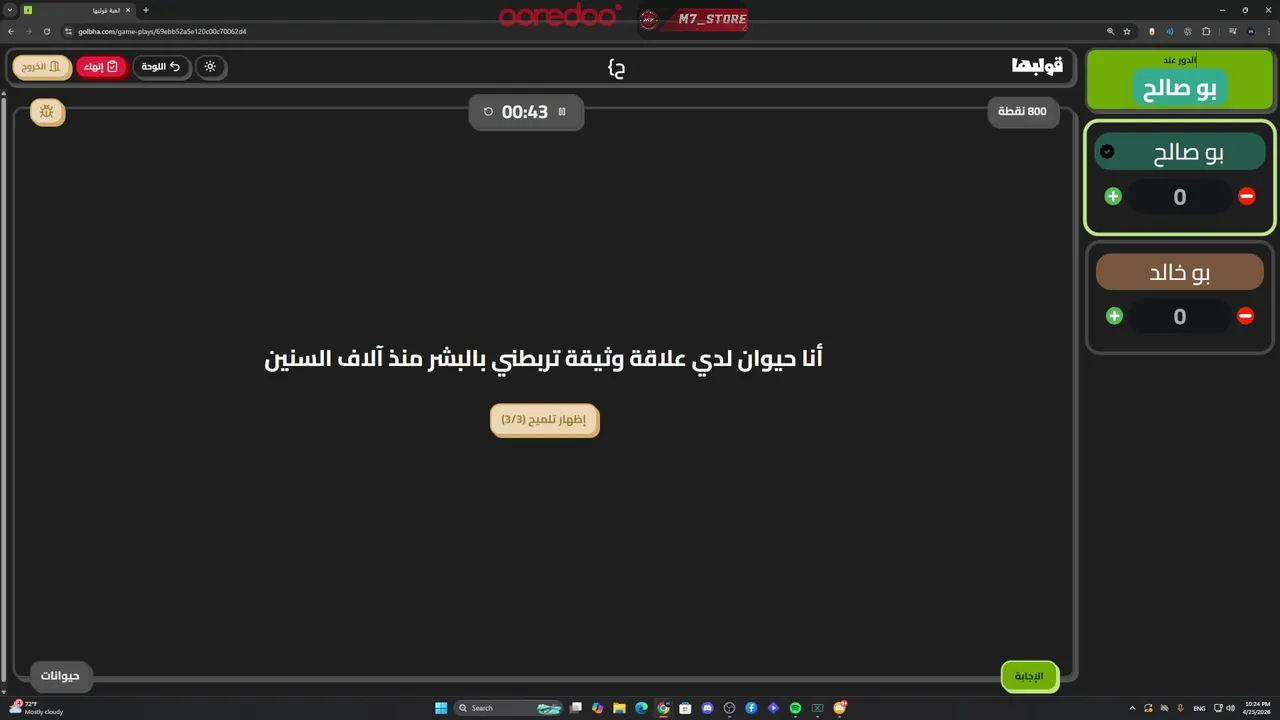Reset the timer with circular arrow
This screenshot has width=1280, height=720.
click(488, 112)
